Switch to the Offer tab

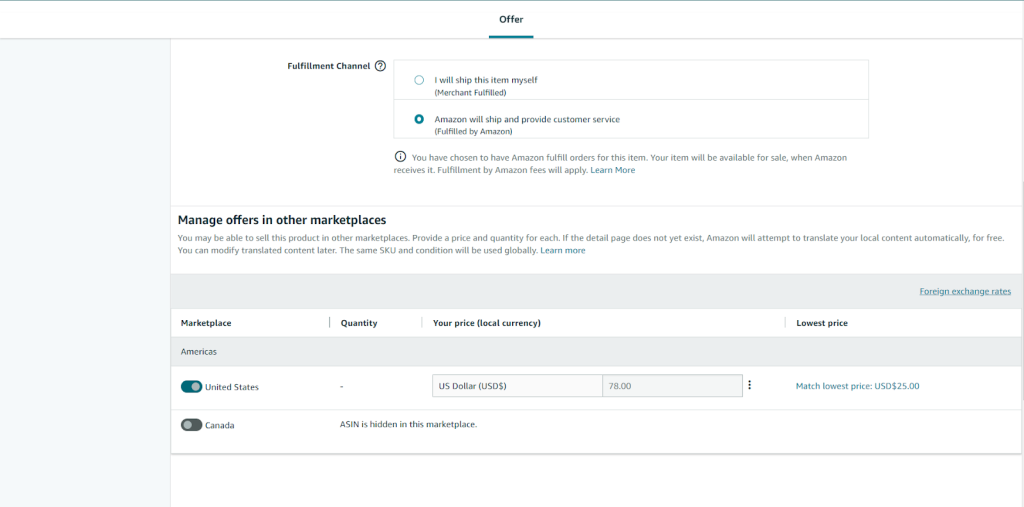(511, 20)
